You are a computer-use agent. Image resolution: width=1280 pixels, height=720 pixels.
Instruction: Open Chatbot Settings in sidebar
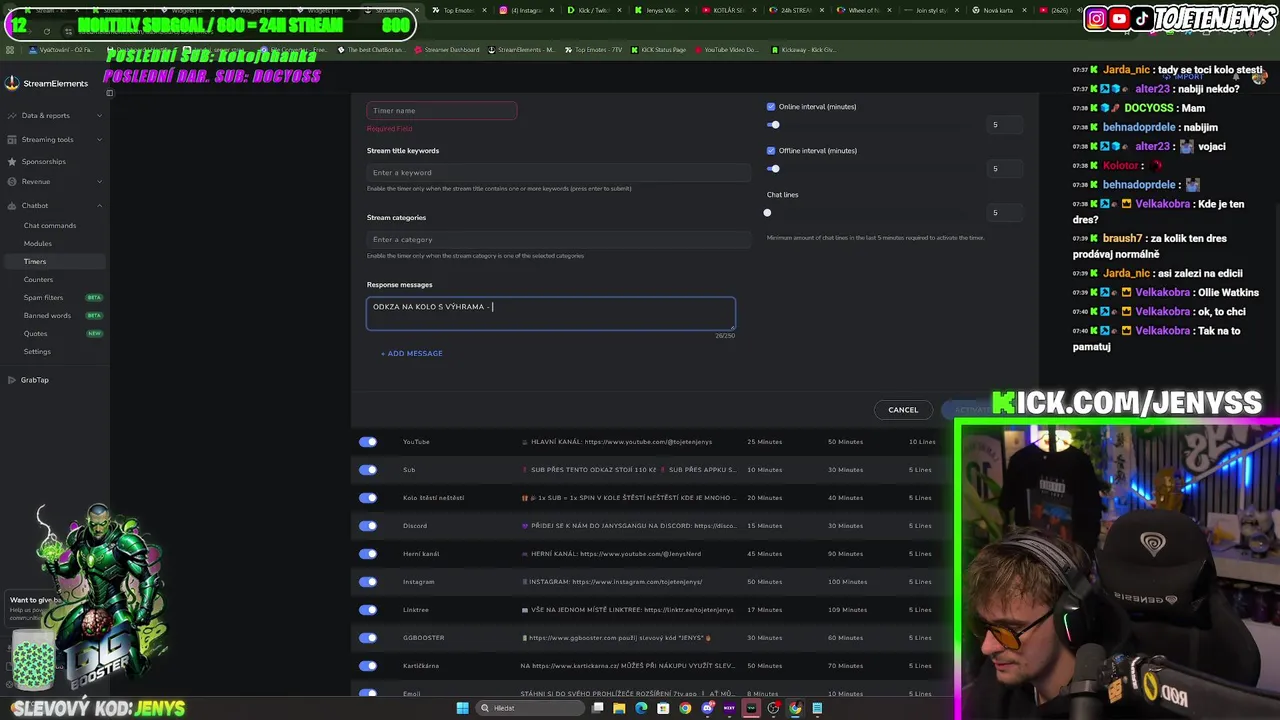pos(37,351)
